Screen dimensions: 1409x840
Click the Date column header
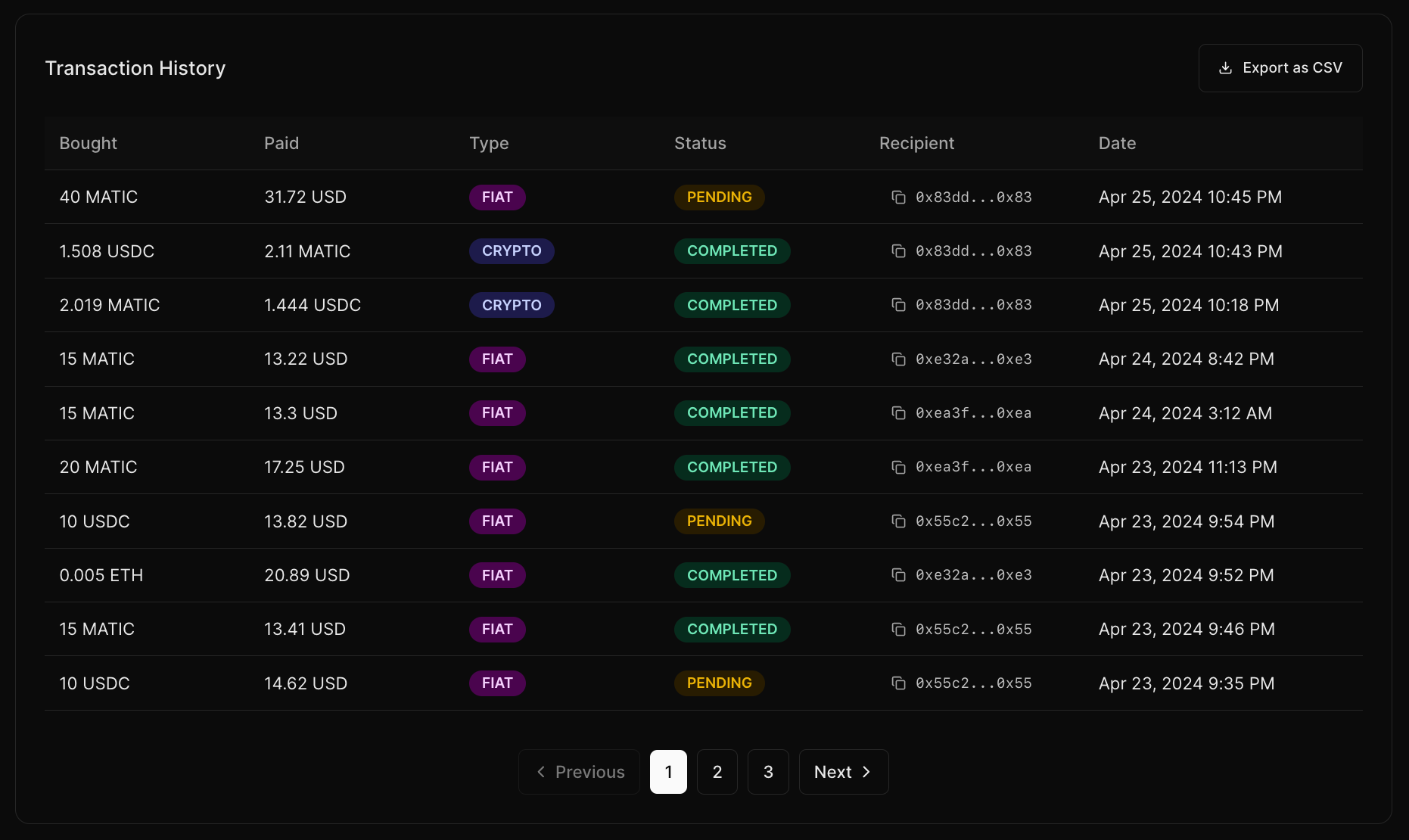point(1117,143)
